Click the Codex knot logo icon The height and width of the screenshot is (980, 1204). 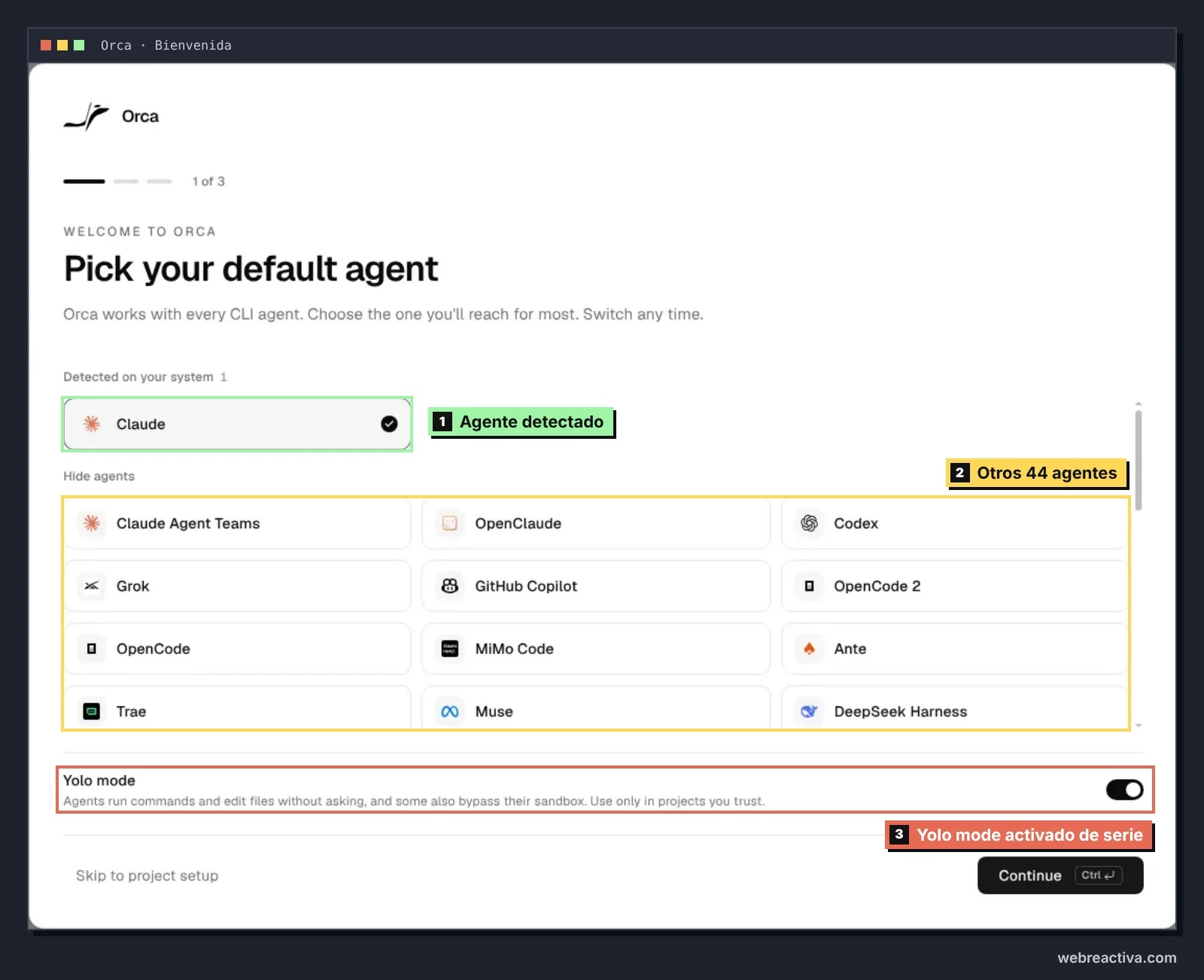[809, 523]
